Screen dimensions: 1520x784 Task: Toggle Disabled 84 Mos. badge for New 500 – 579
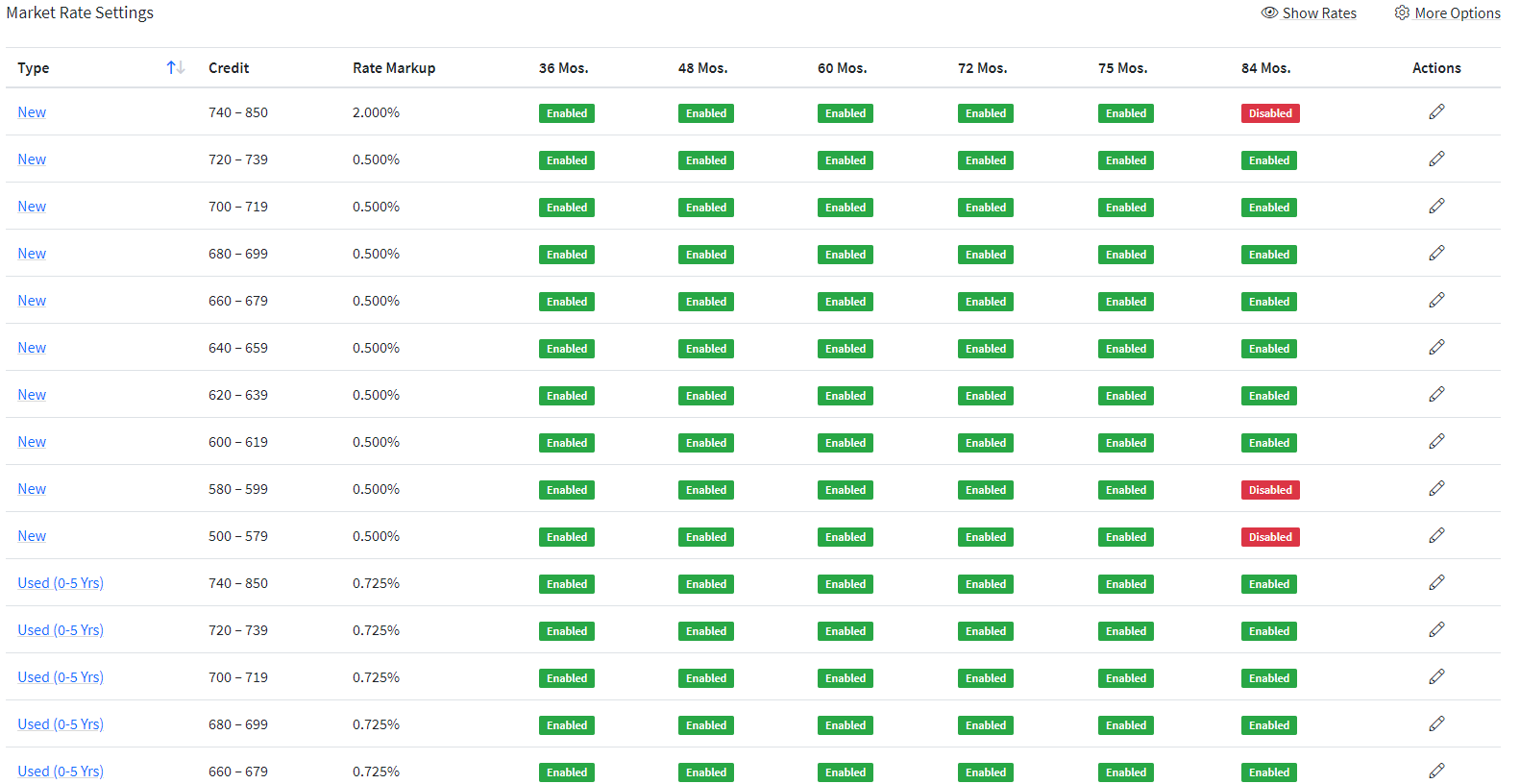[1270, 537]
